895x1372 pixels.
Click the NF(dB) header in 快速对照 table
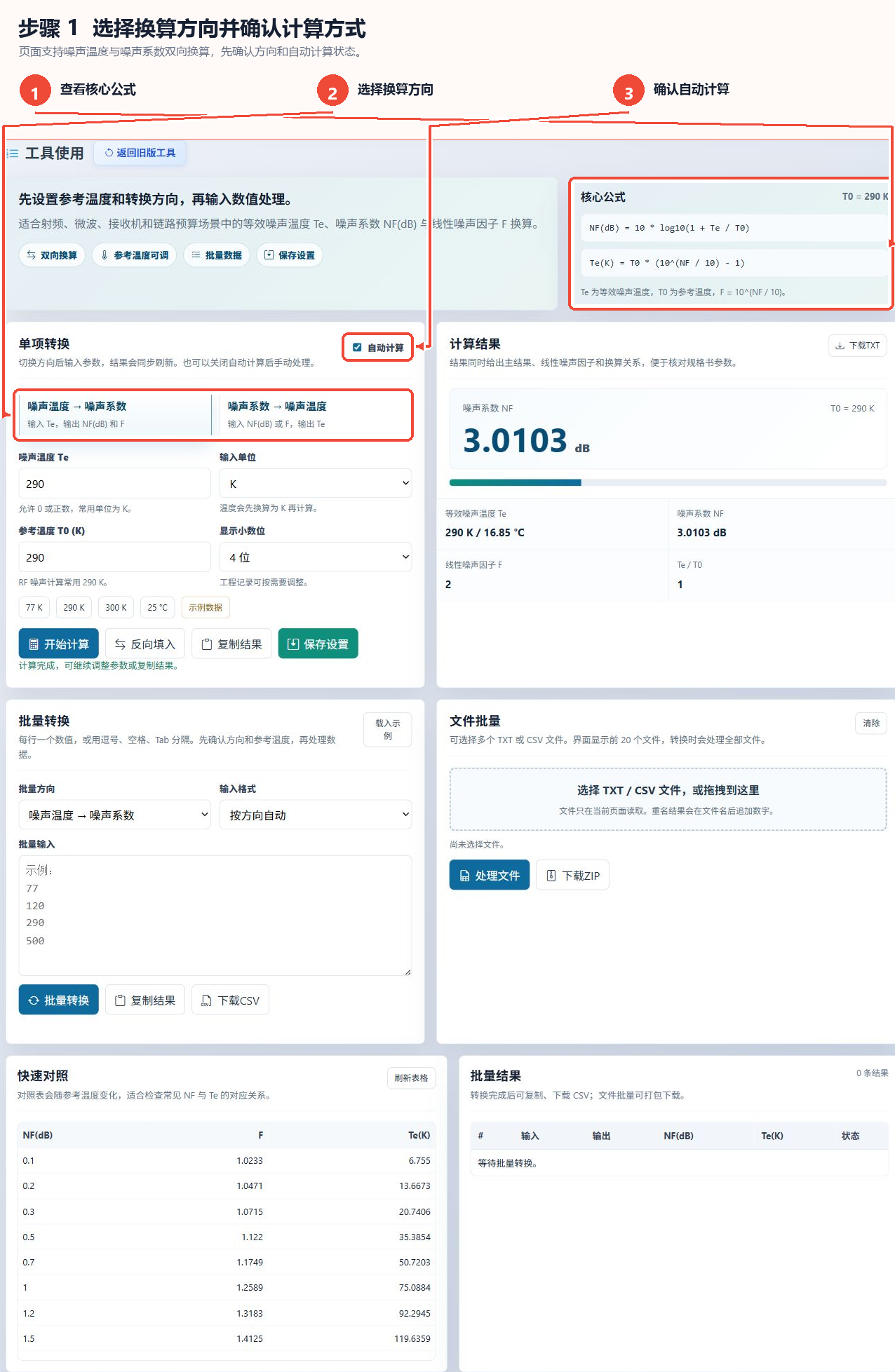(38, 1135)
